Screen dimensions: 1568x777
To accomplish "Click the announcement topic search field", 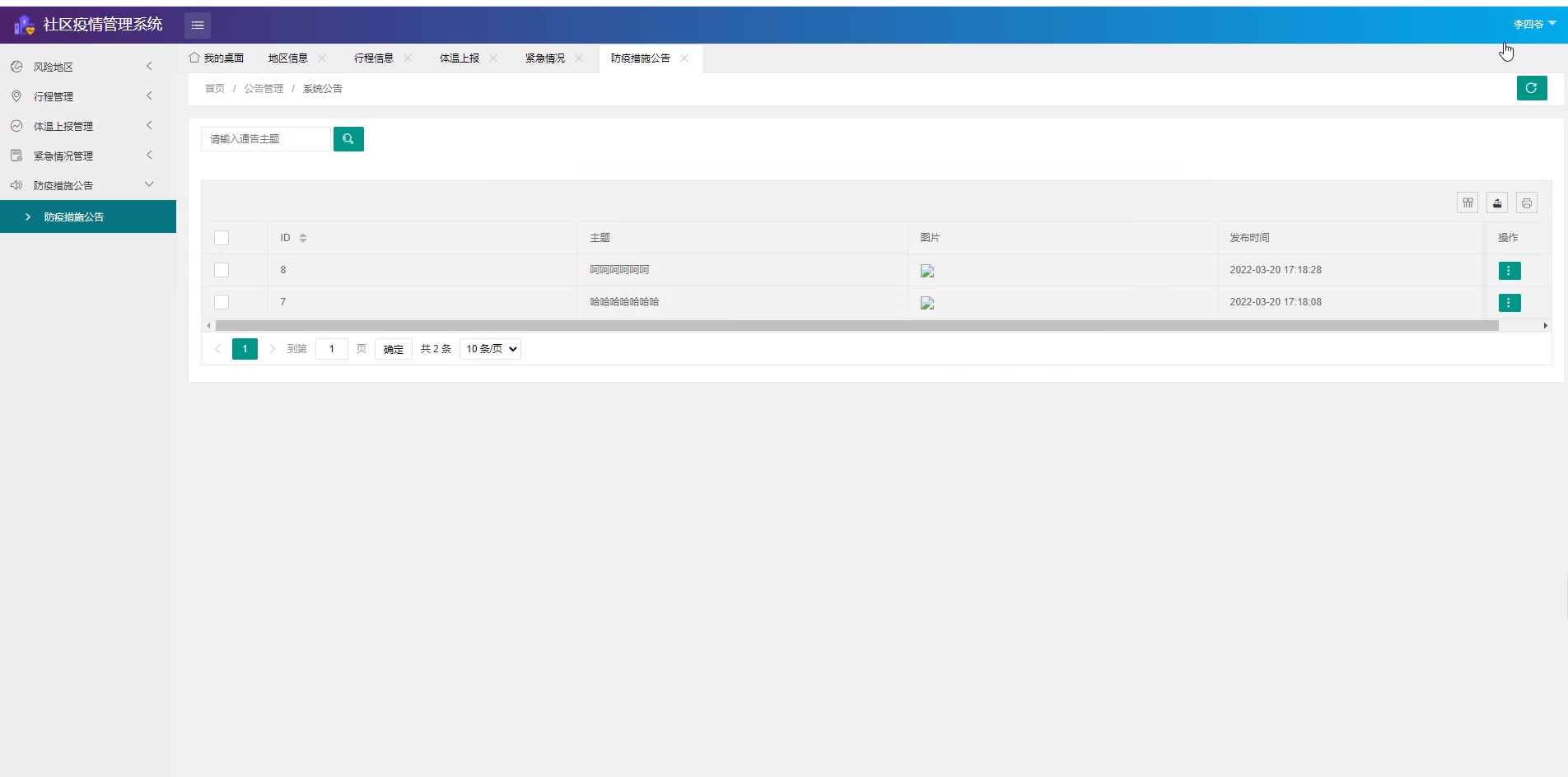I will click(x=266, y=139).
